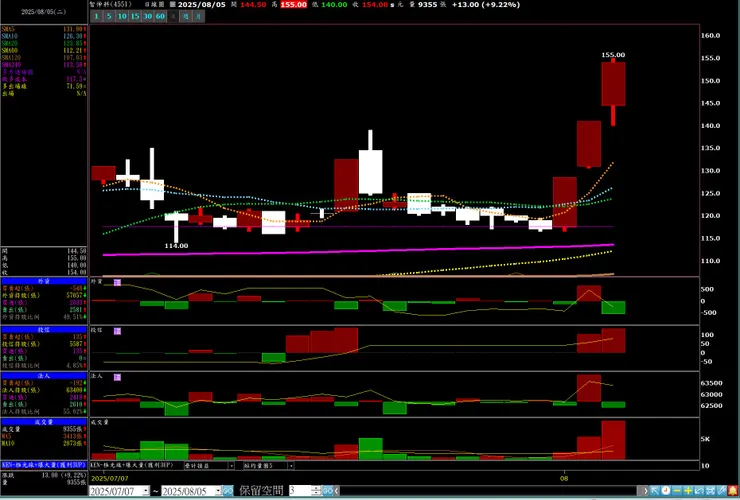Open the 短均量圖5 dropdown
740x500 pixels.
click(x=291, y=466)
